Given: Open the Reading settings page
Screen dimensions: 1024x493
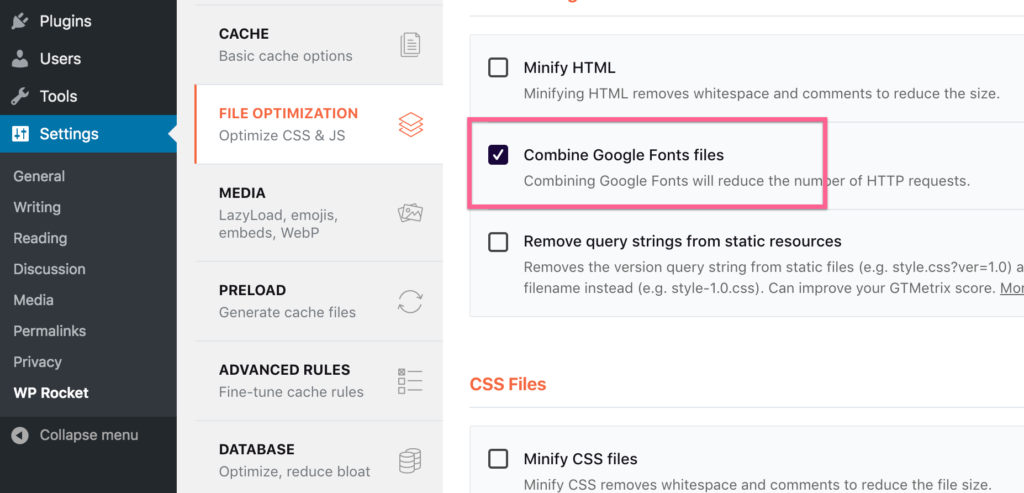Looking at the screenshot, I should tap(40, 238).
